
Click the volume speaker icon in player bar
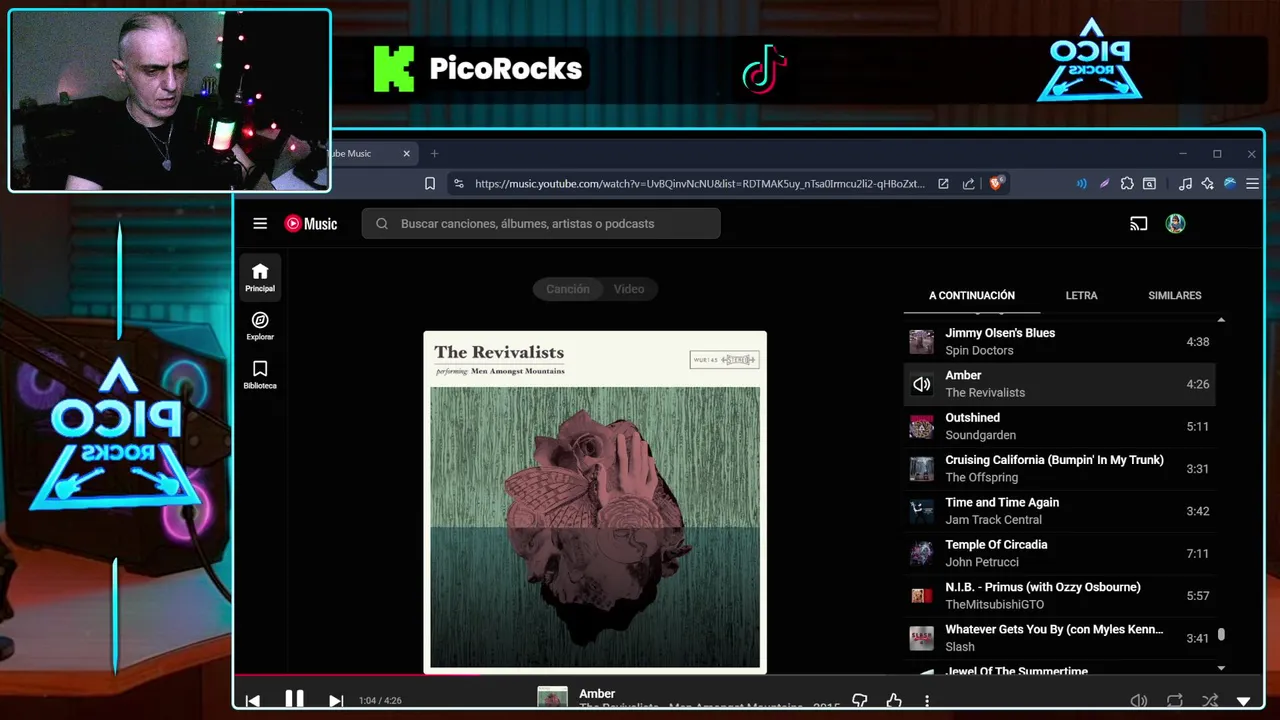click(x=1138, y=701)
